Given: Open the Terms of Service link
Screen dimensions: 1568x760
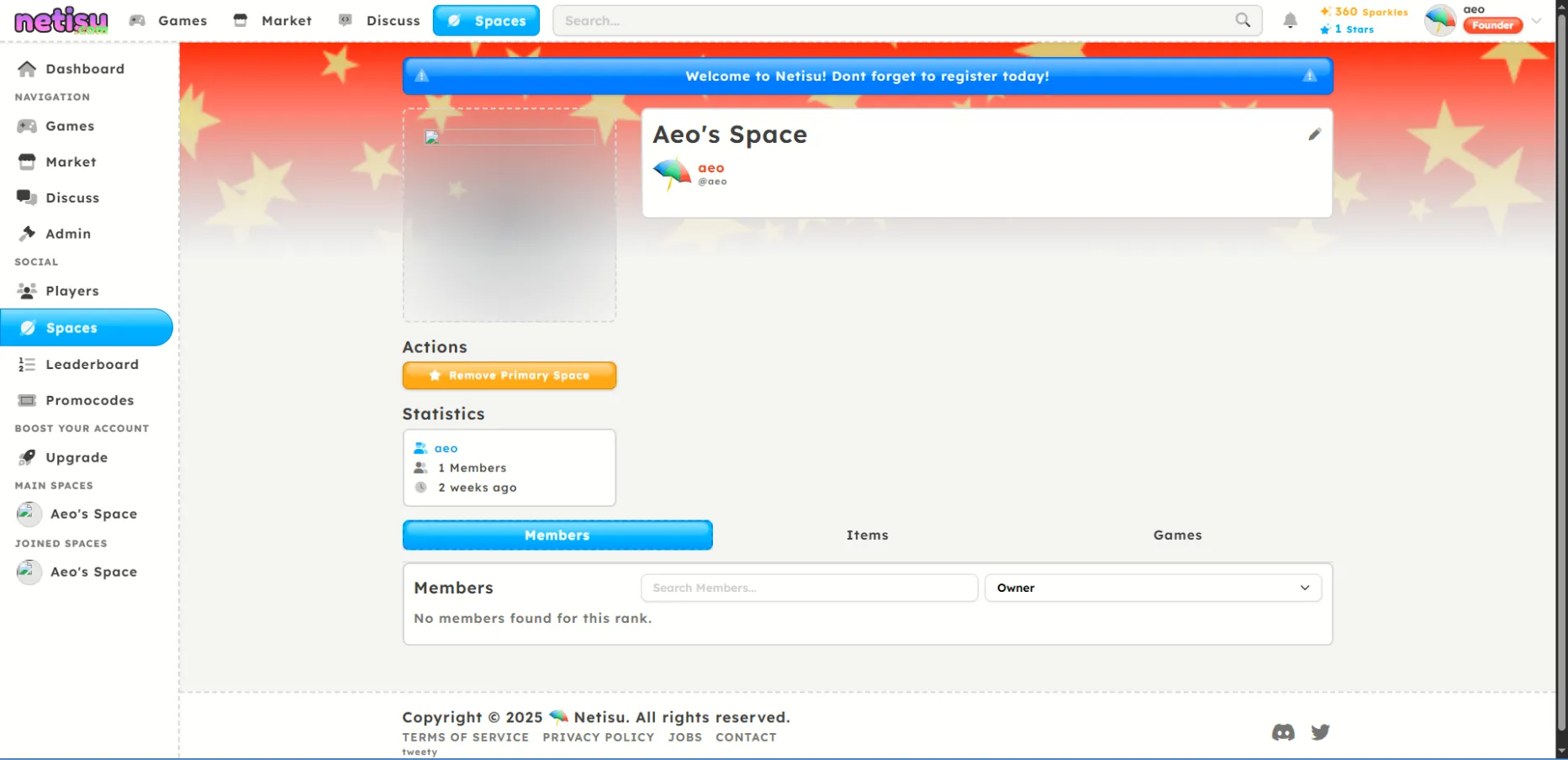Looking at the screenshot, I should pyautogui.click(x=465, y=737).
